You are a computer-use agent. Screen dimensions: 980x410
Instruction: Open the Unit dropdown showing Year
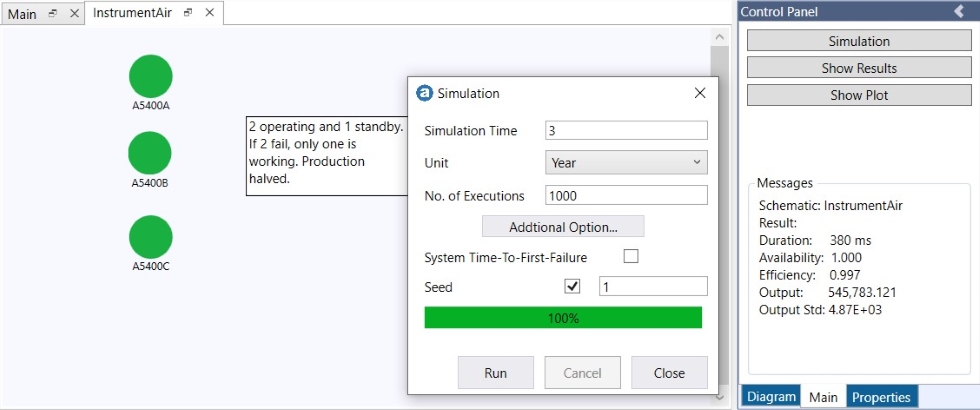click(626, 162)
